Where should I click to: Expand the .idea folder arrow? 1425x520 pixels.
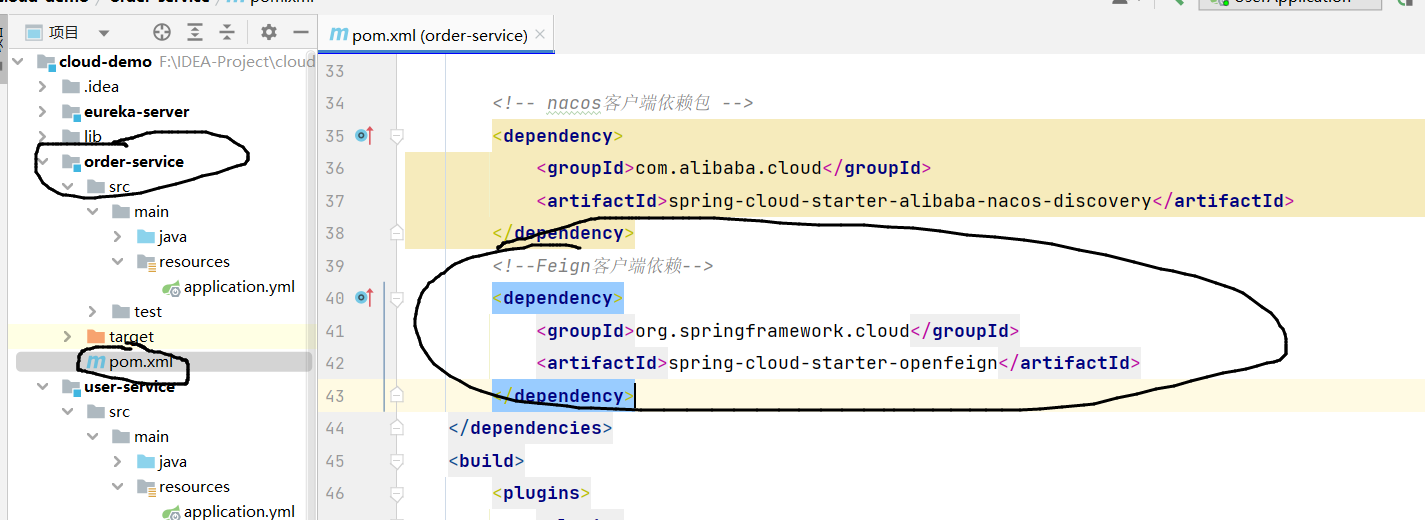pos(43,87)
